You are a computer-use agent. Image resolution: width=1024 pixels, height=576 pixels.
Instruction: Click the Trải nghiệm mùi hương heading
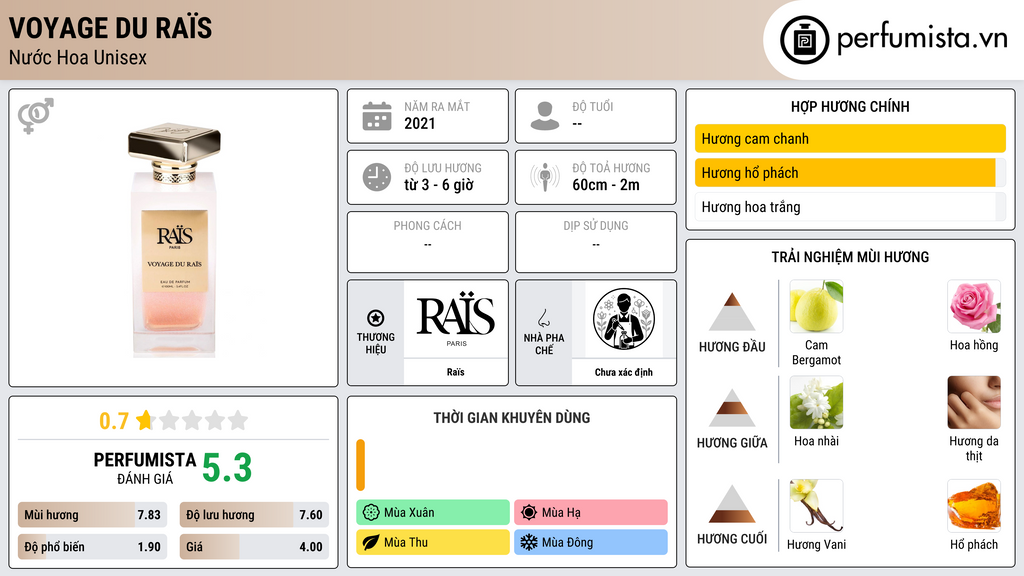850,257
